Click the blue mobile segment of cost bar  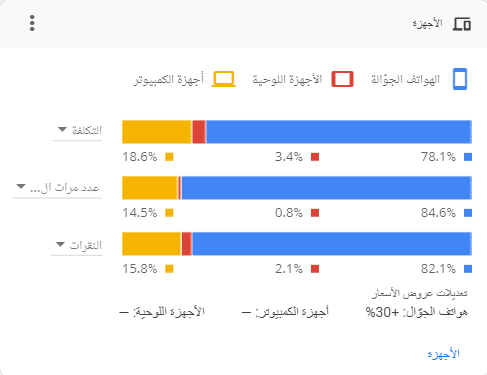[339, 132]
